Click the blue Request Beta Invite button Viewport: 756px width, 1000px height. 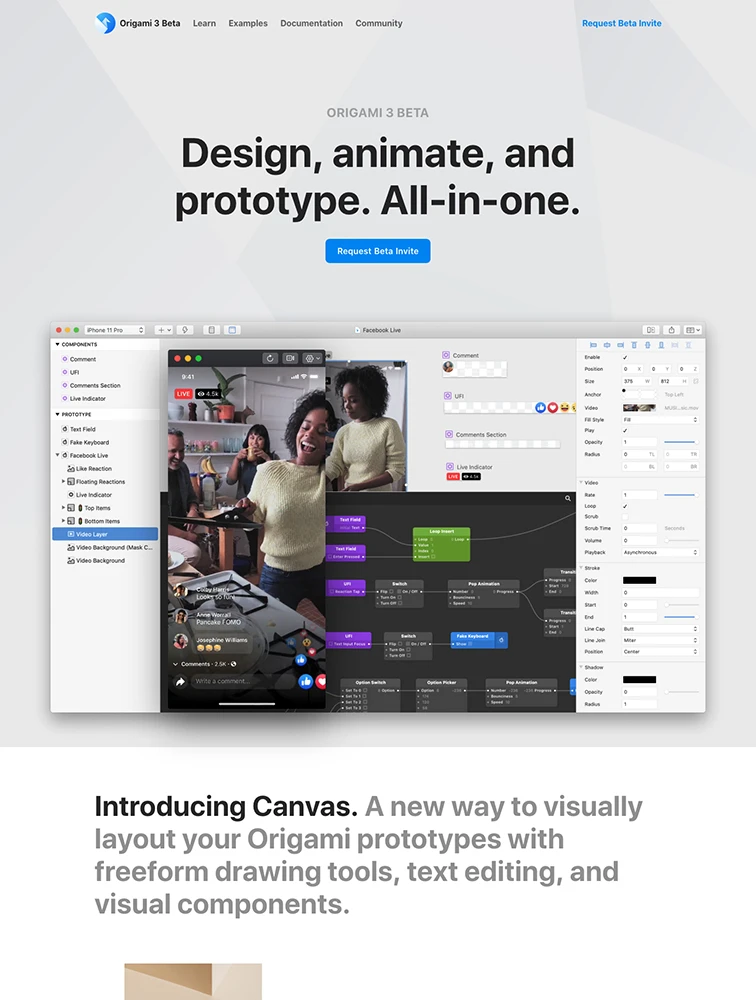point(378,251)
